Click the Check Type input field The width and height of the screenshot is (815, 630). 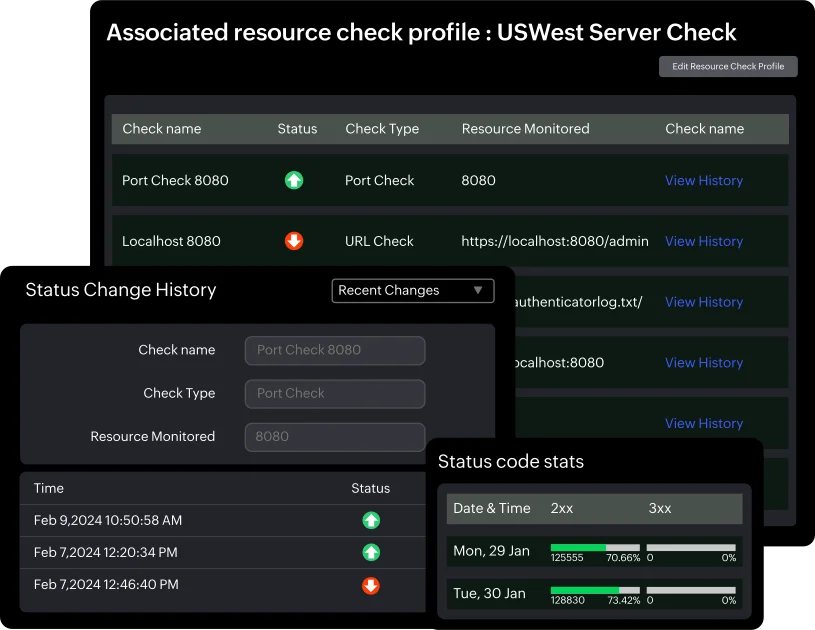click(334, 393)
